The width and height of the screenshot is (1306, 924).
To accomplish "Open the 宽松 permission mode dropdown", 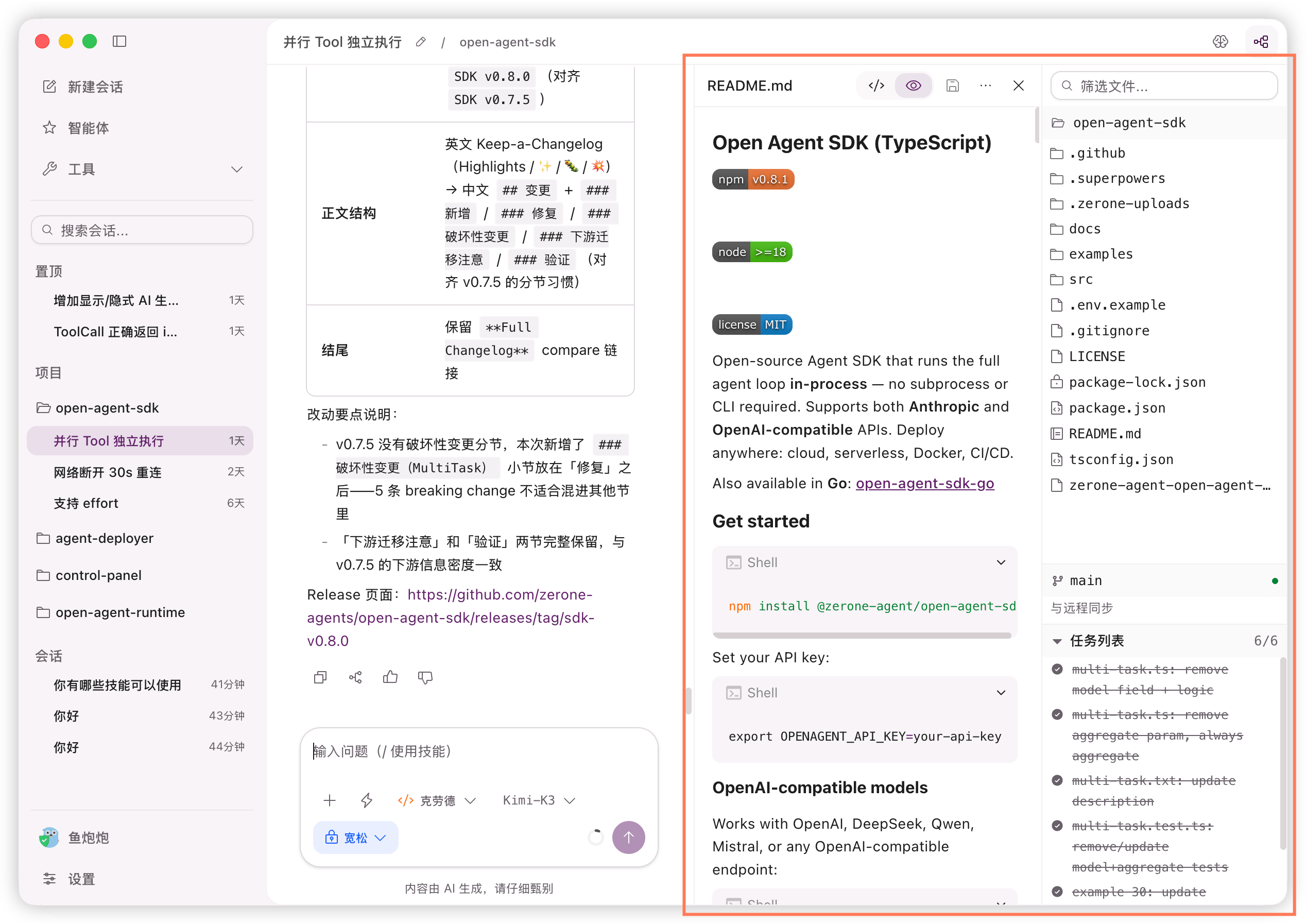I will pos(355,837).
